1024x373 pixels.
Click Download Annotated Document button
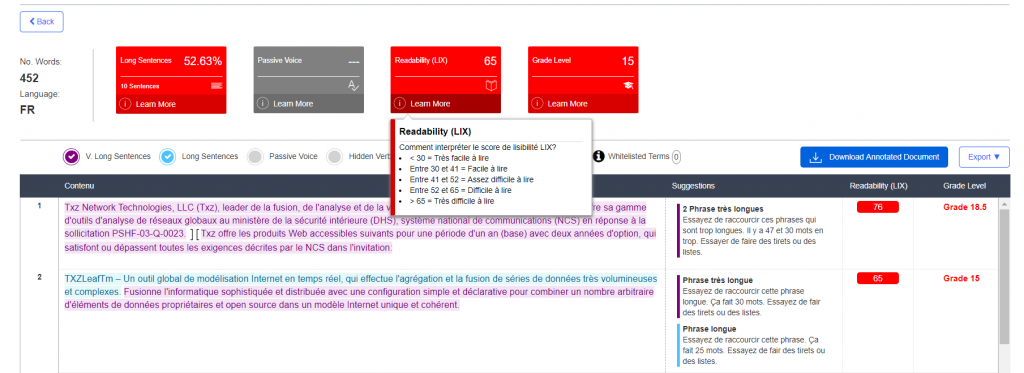[x=874, y=157]
